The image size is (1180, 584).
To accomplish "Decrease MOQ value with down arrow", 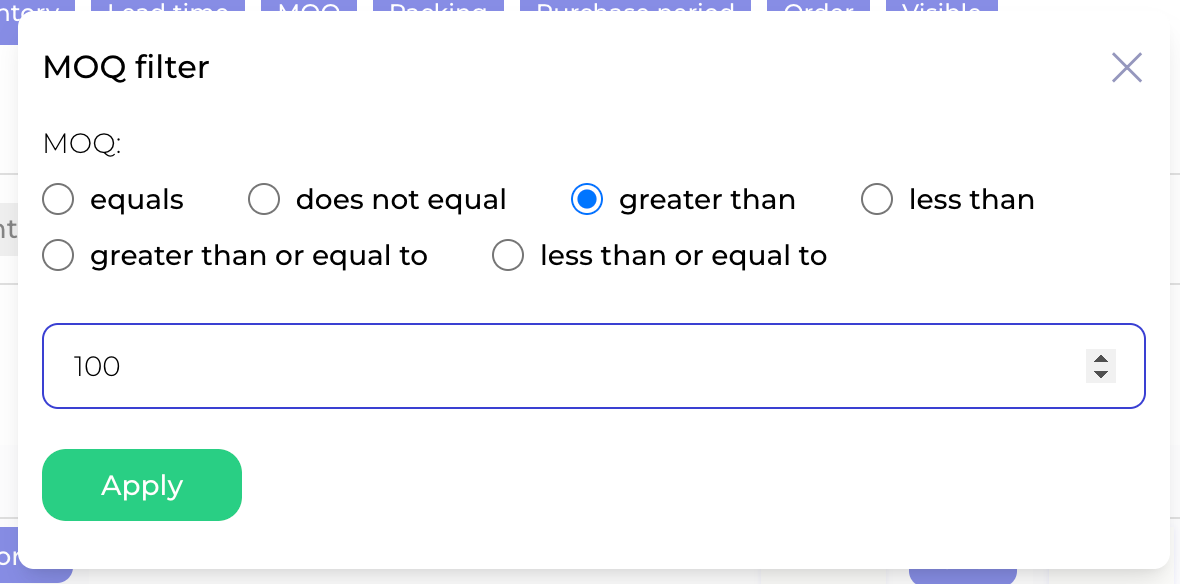I will [1100, 374].
